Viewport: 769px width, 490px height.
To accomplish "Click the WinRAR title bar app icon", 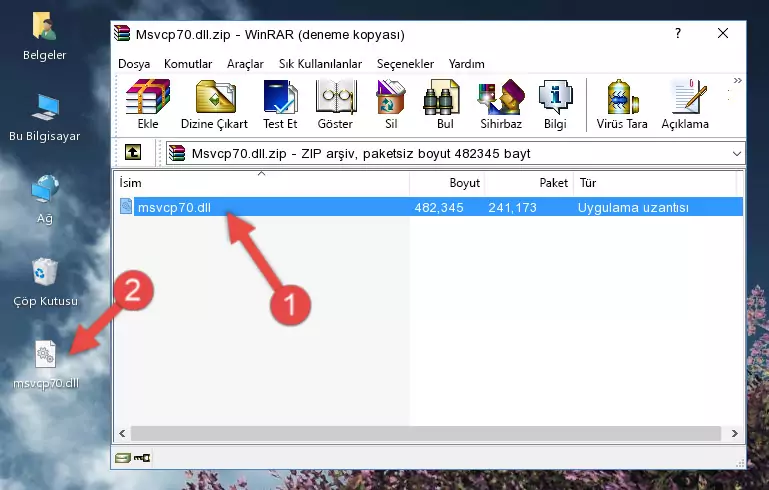I will click(122, 34).
